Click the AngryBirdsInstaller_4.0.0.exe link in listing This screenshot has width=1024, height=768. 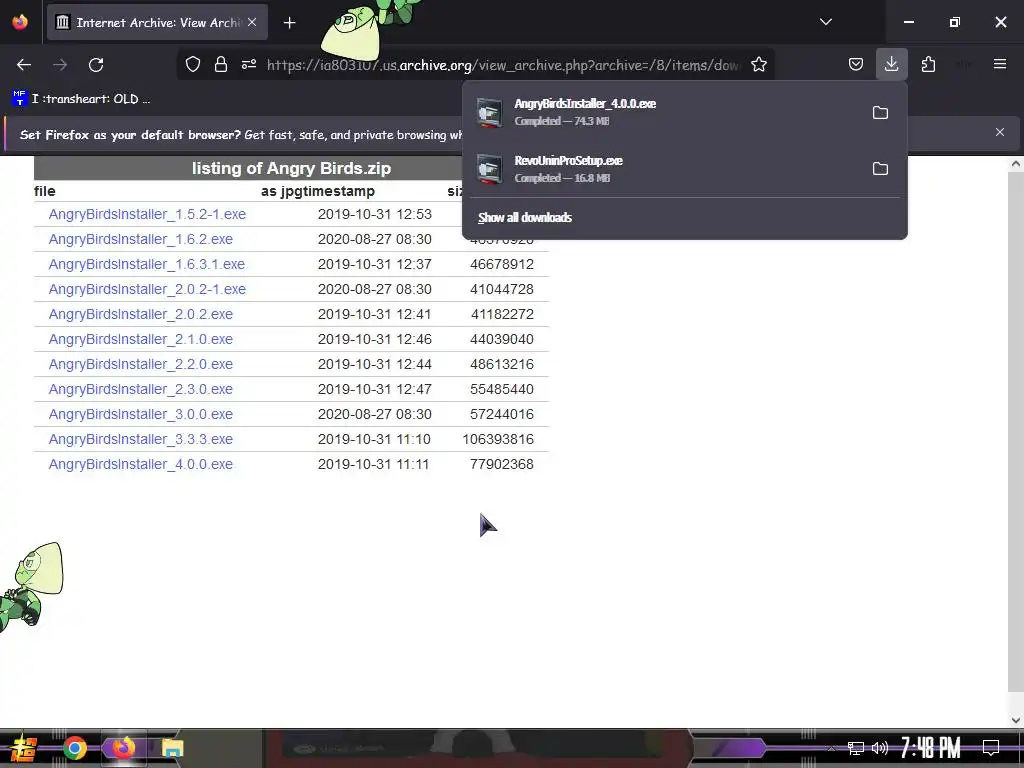coord(140,464)
